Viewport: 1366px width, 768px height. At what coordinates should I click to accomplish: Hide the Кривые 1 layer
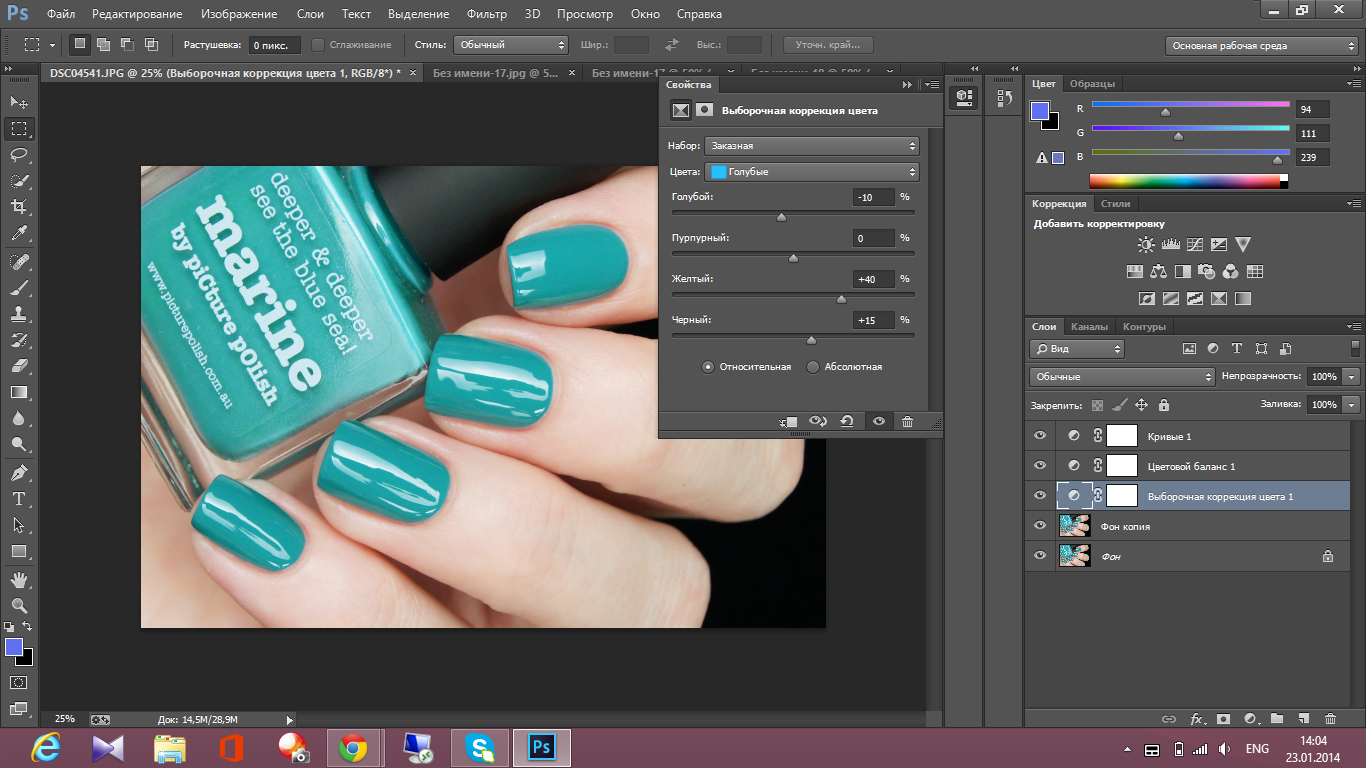pyautogui.click(x=1040, y=436)
